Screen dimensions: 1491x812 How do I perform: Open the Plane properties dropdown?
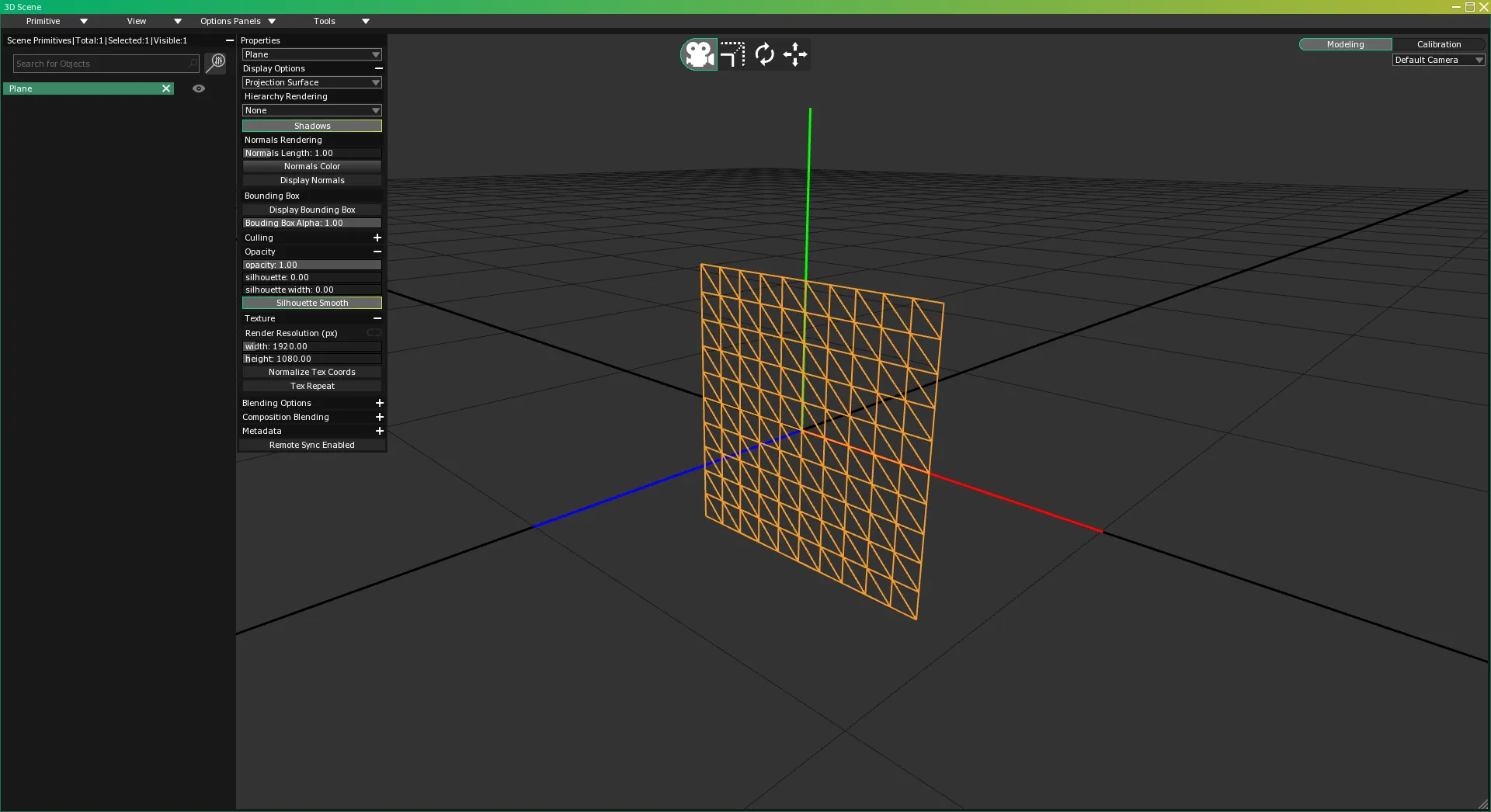click(x=312, y=54)
